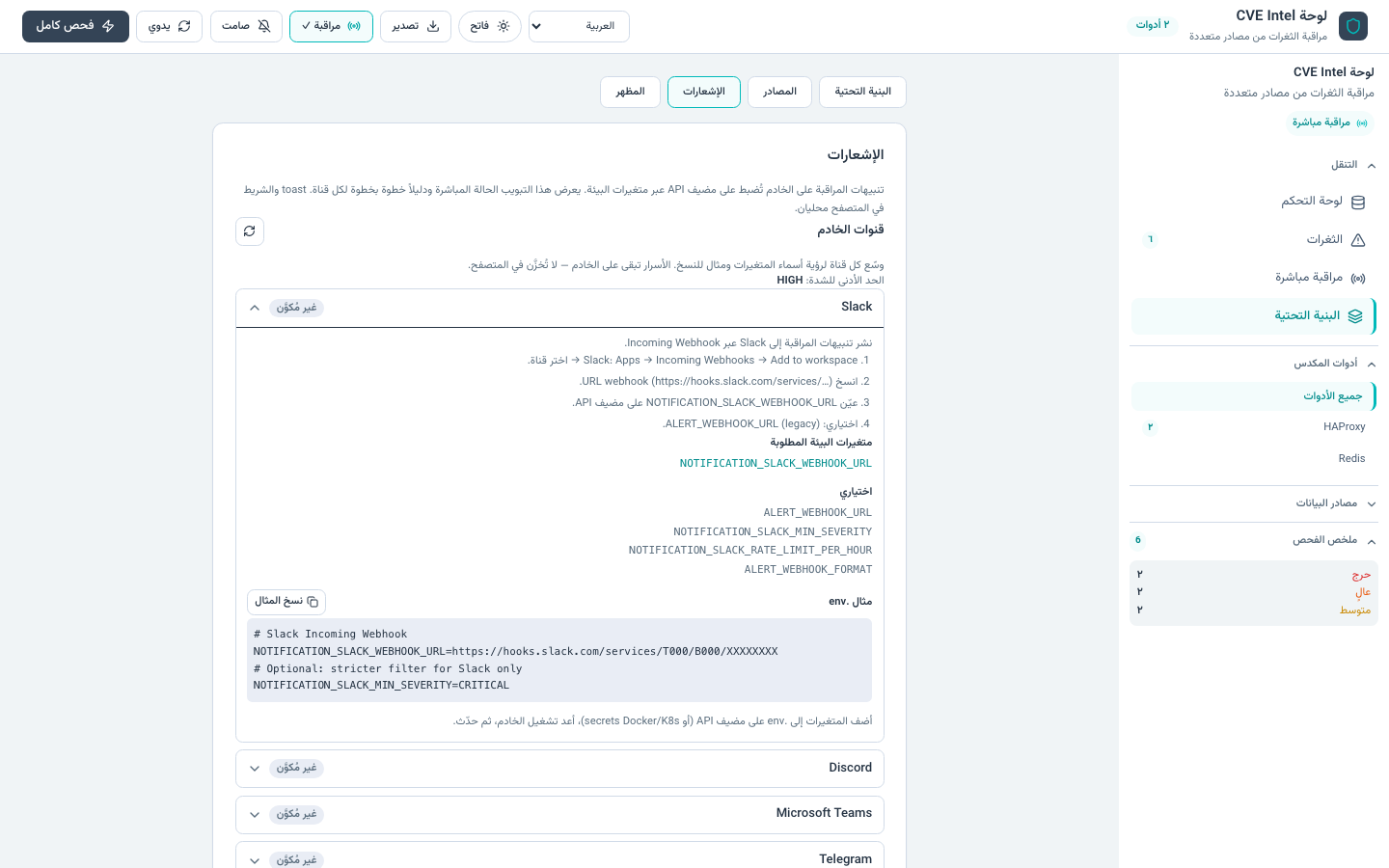Screen dimensions: 1389x868
Task: Click the يدوي manual refresh button
Action: [x=169, y=26]
